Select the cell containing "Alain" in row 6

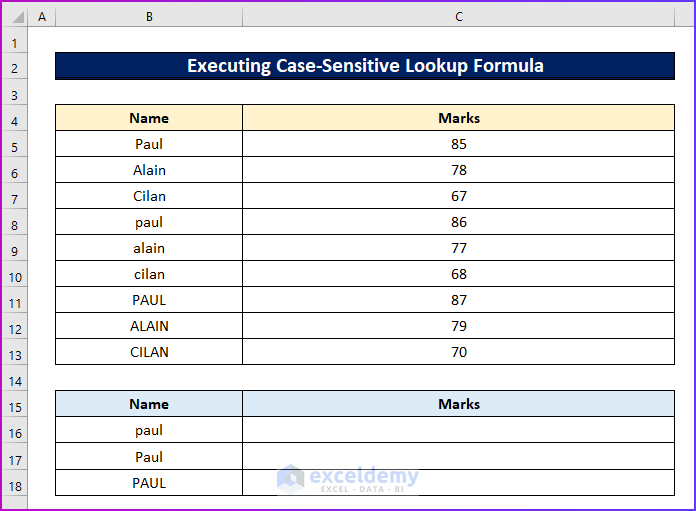point(149,170)
